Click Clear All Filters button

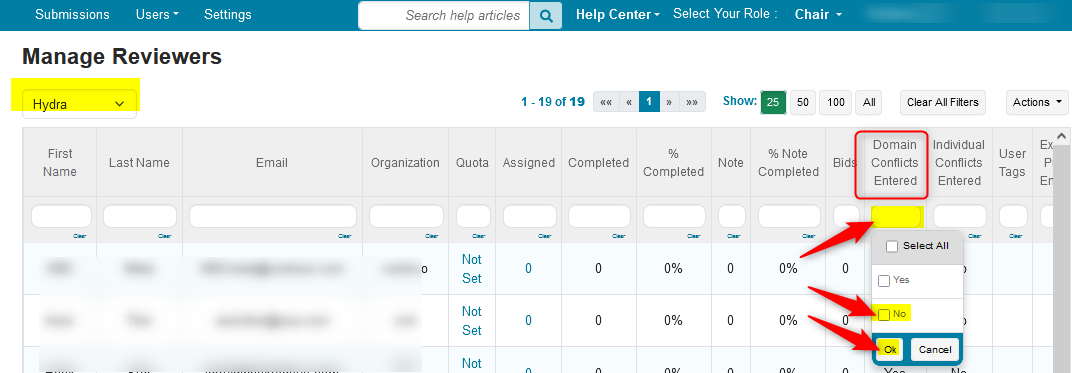(x=943, y=102)
